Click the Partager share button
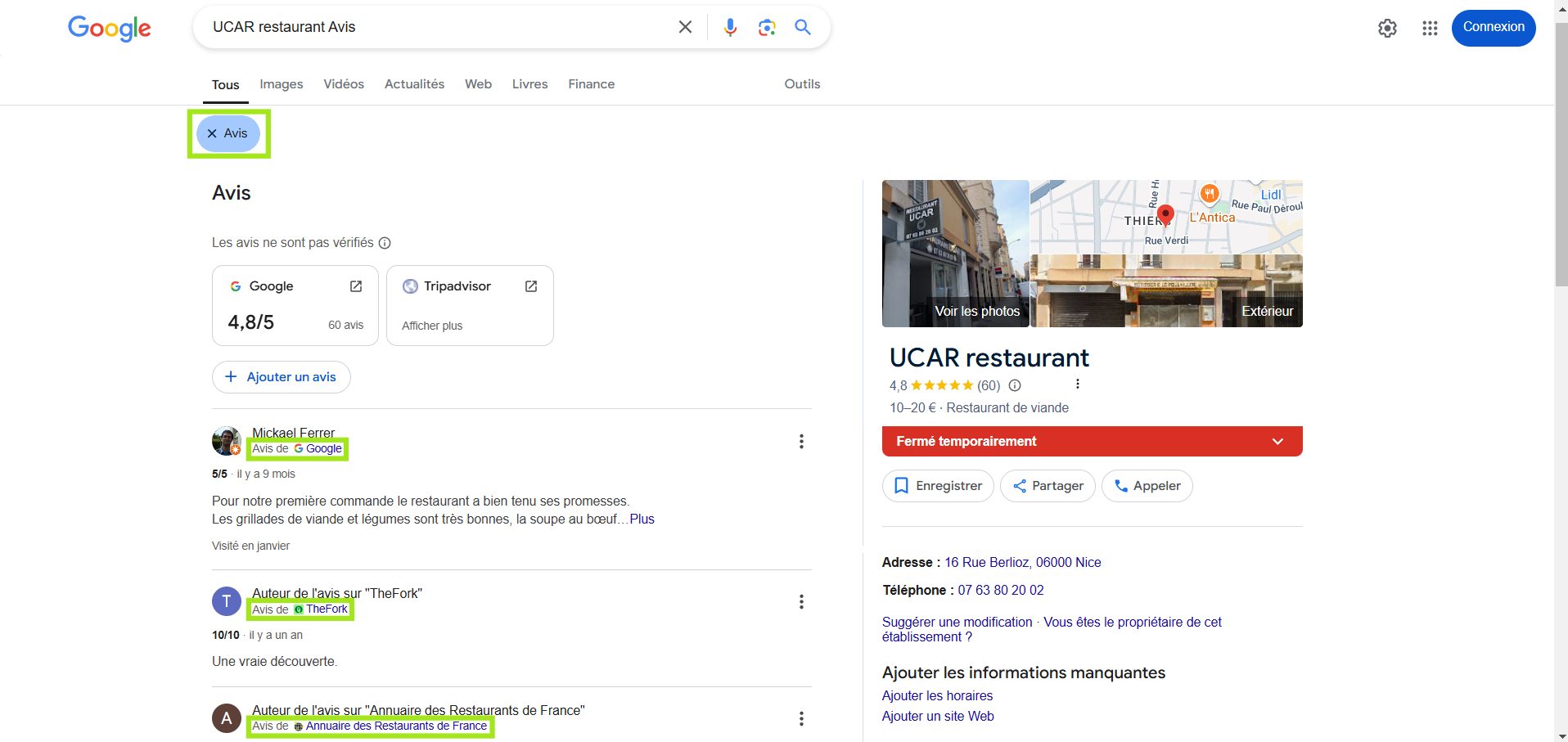Screen dimensions: 1568x742 1048,486
